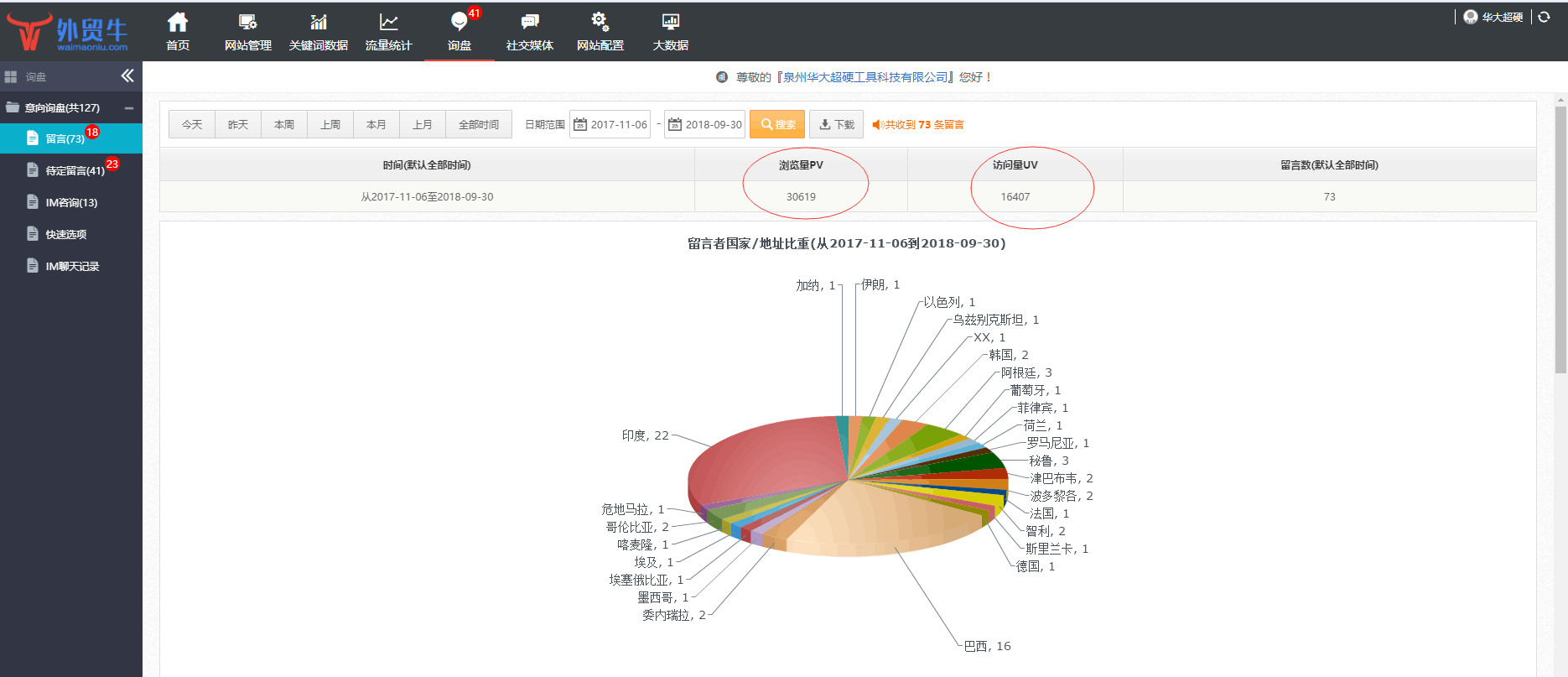Select the 全部时间 filter
The width and height of the screenshot is (1568, 677).
coord(479,124)
